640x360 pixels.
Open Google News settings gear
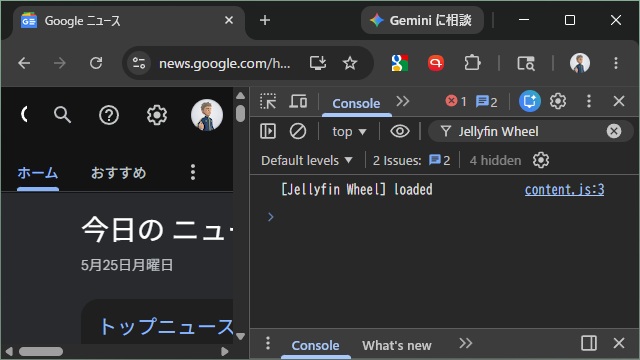(157, 115)
